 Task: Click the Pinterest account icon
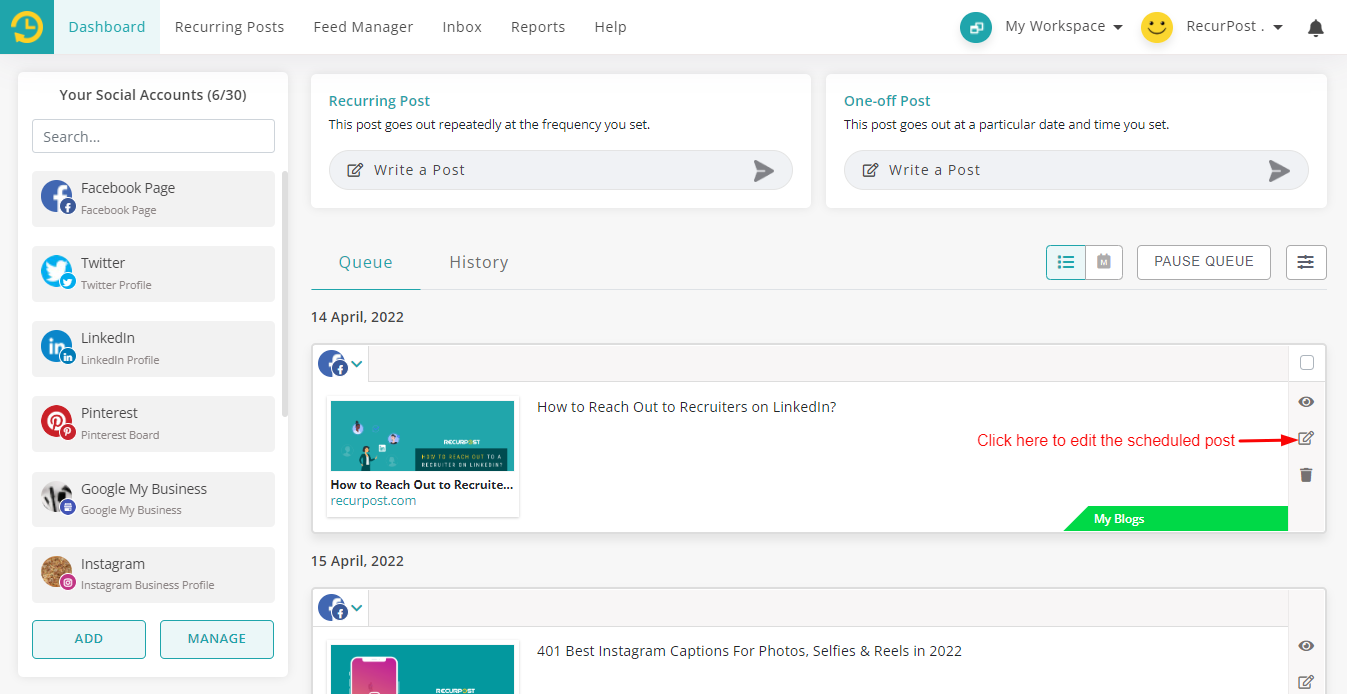[58, 422]
